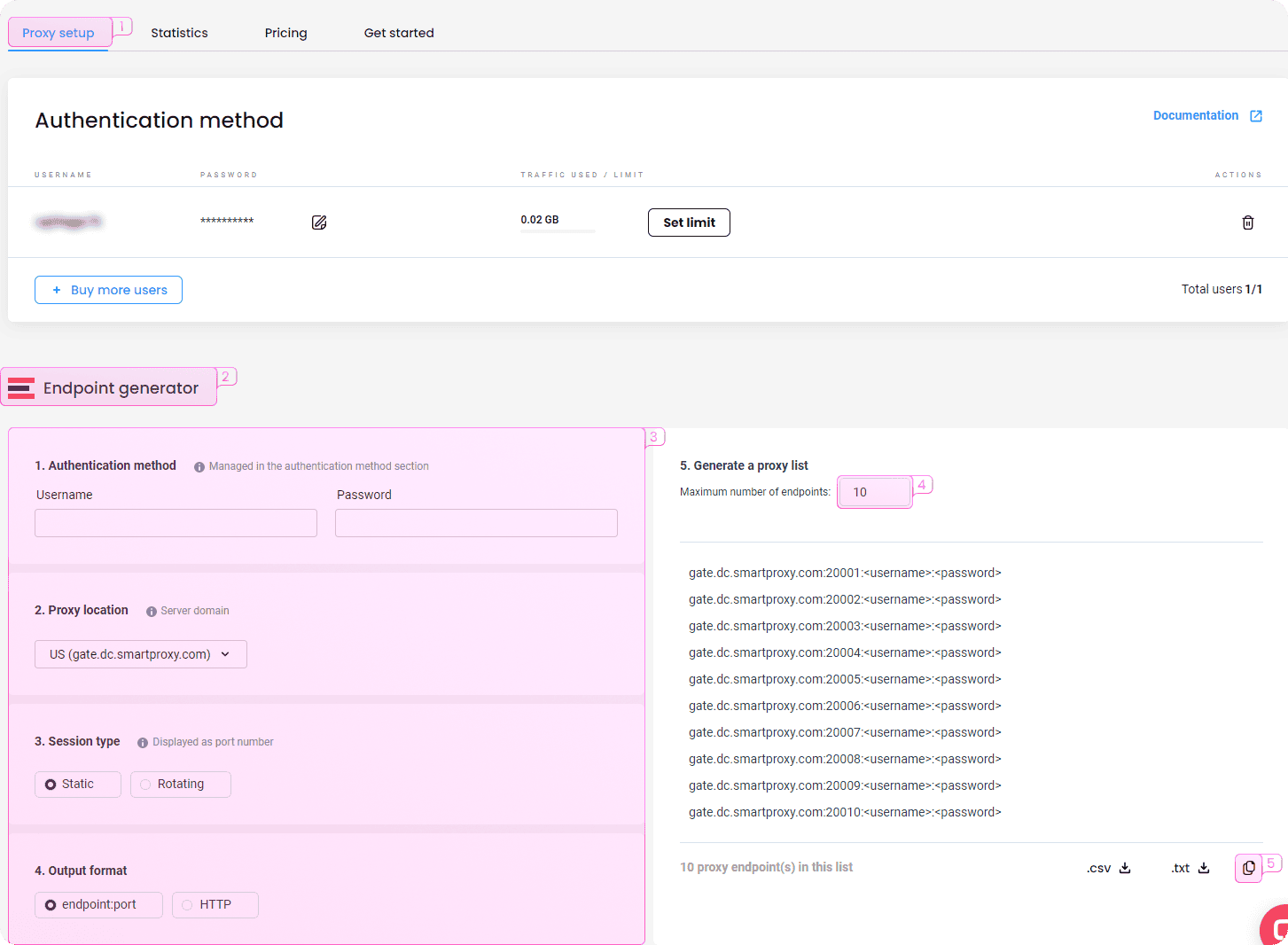Viewport: 1288px width, 945px height.
Task: Open the chat support bubble
Action: [x=1276, y=926]
